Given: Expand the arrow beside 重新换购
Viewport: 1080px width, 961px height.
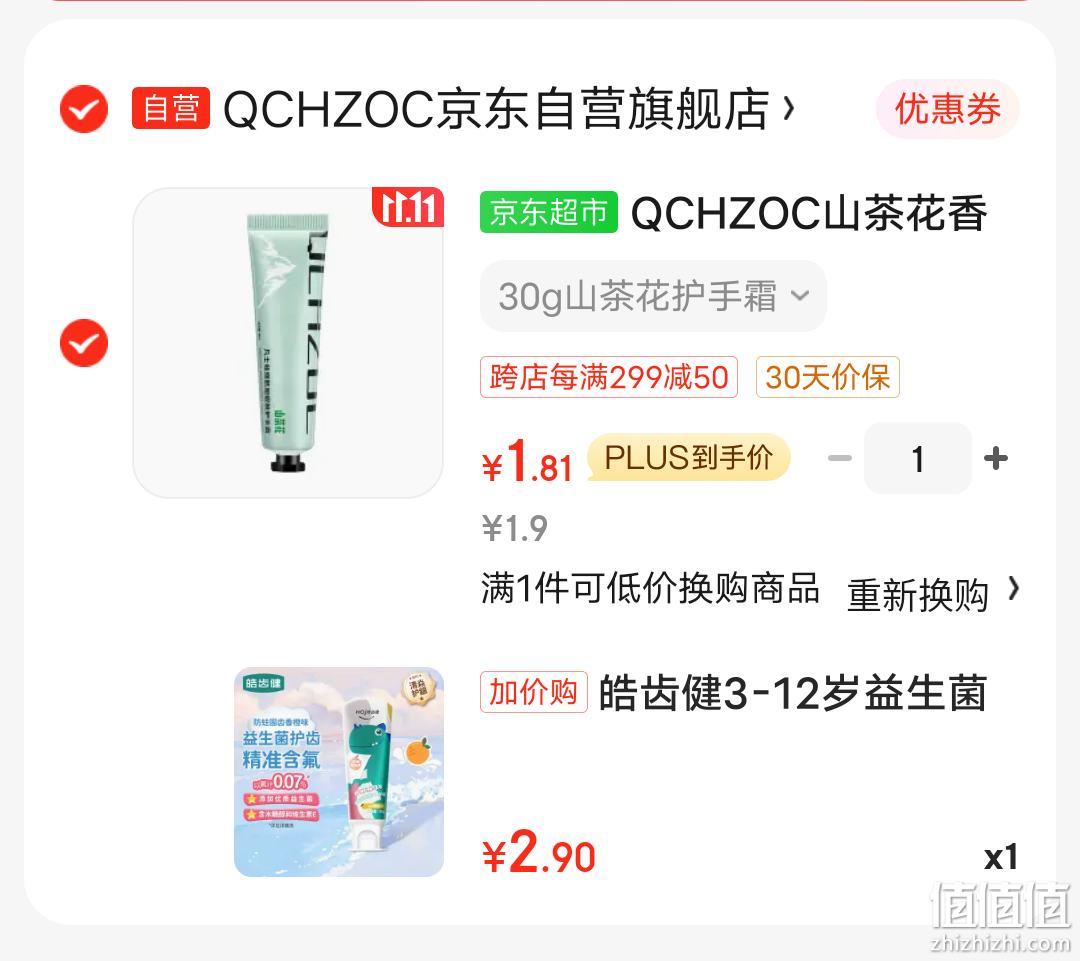Looking at the screenshot, I should pos(1013,590).
